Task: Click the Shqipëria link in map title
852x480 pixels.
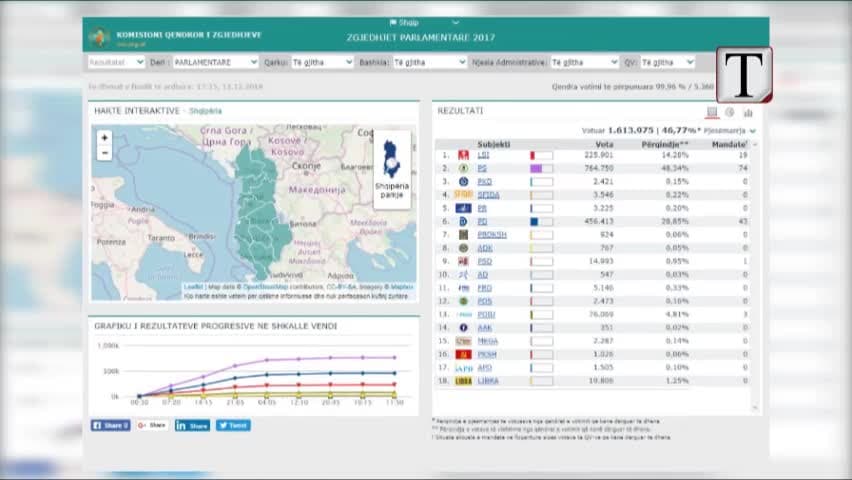Action: click(205, 111)
